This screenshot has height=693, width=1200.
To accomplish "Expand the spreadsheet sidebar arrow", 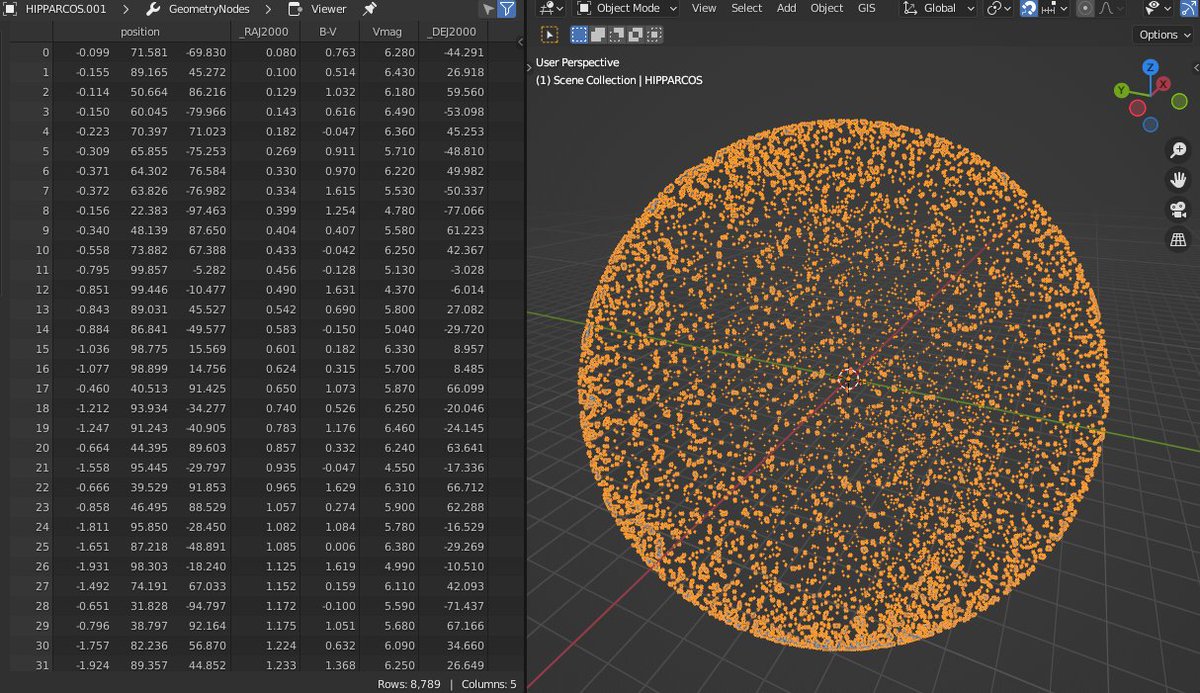I will (x=520, y=43).
